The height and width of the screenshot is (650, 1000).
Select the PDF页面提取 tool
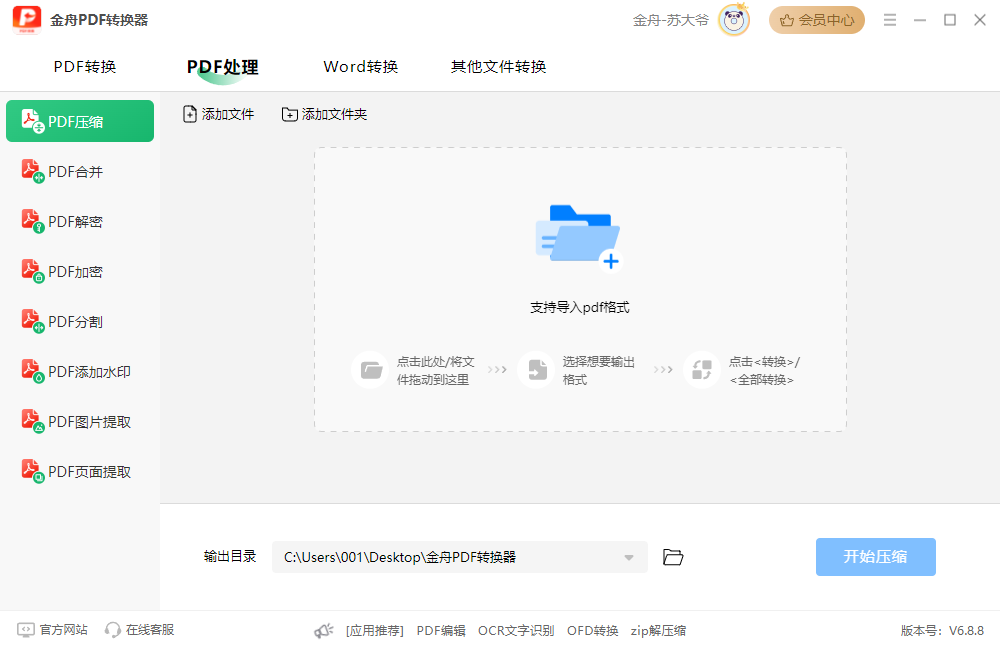89,472
